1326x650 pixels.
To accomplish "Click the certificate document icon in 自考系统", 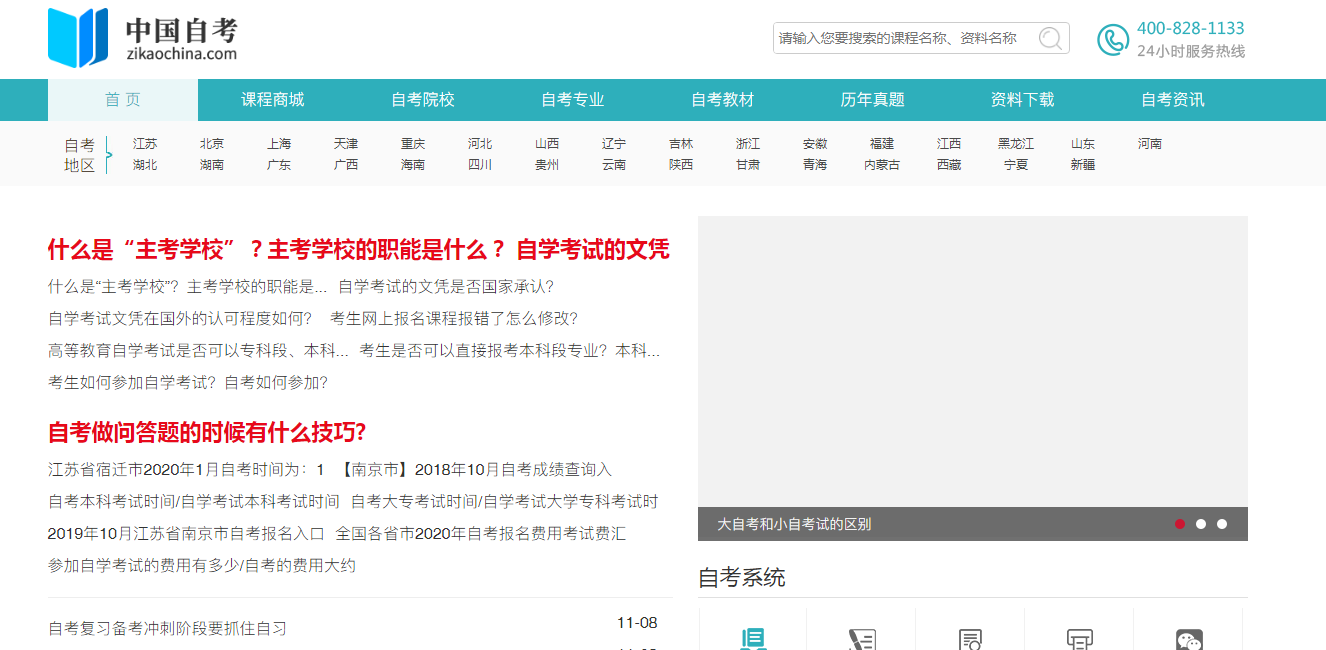I will pos(970,639).
